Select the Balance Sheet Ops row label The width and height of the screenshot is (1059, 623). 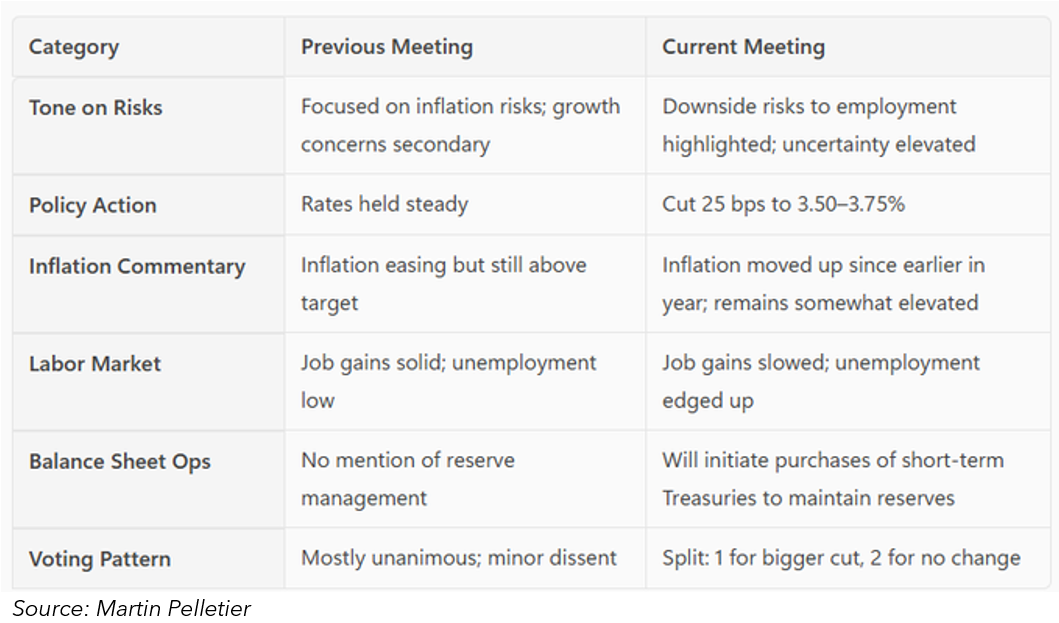coord(120,461)
